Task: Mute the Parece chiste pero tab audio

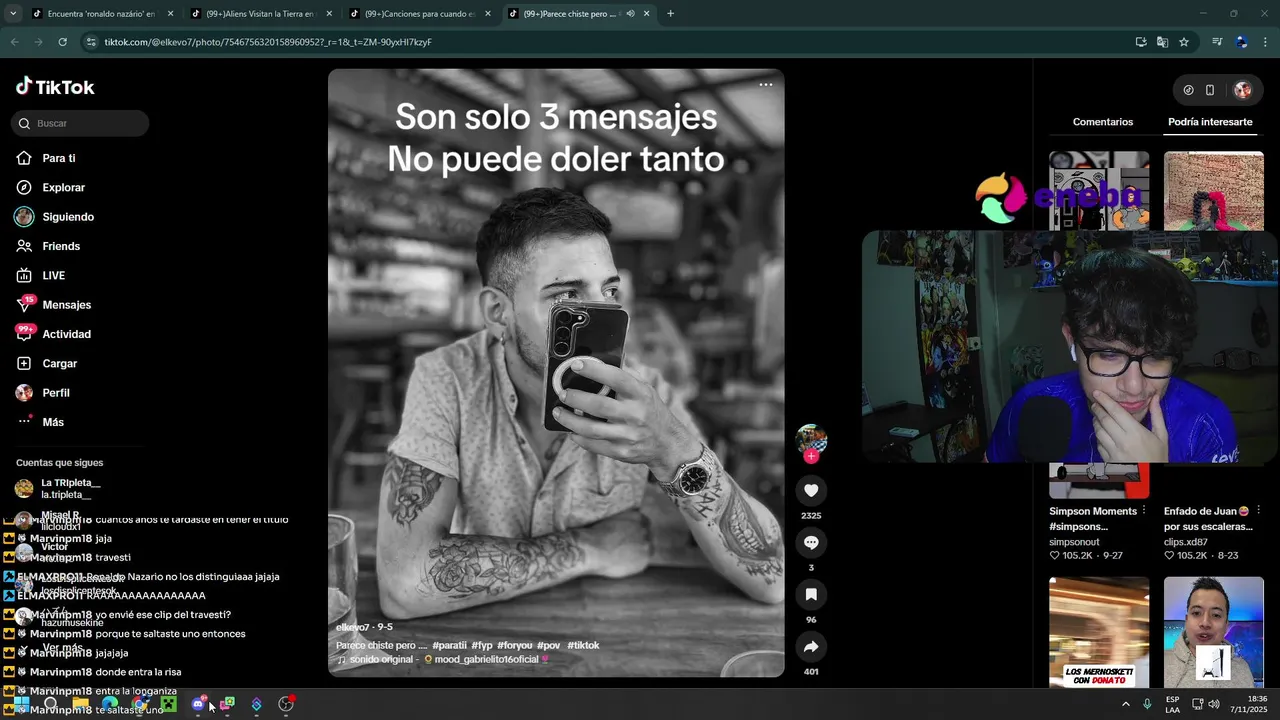Action: click(x=630, y=14)
